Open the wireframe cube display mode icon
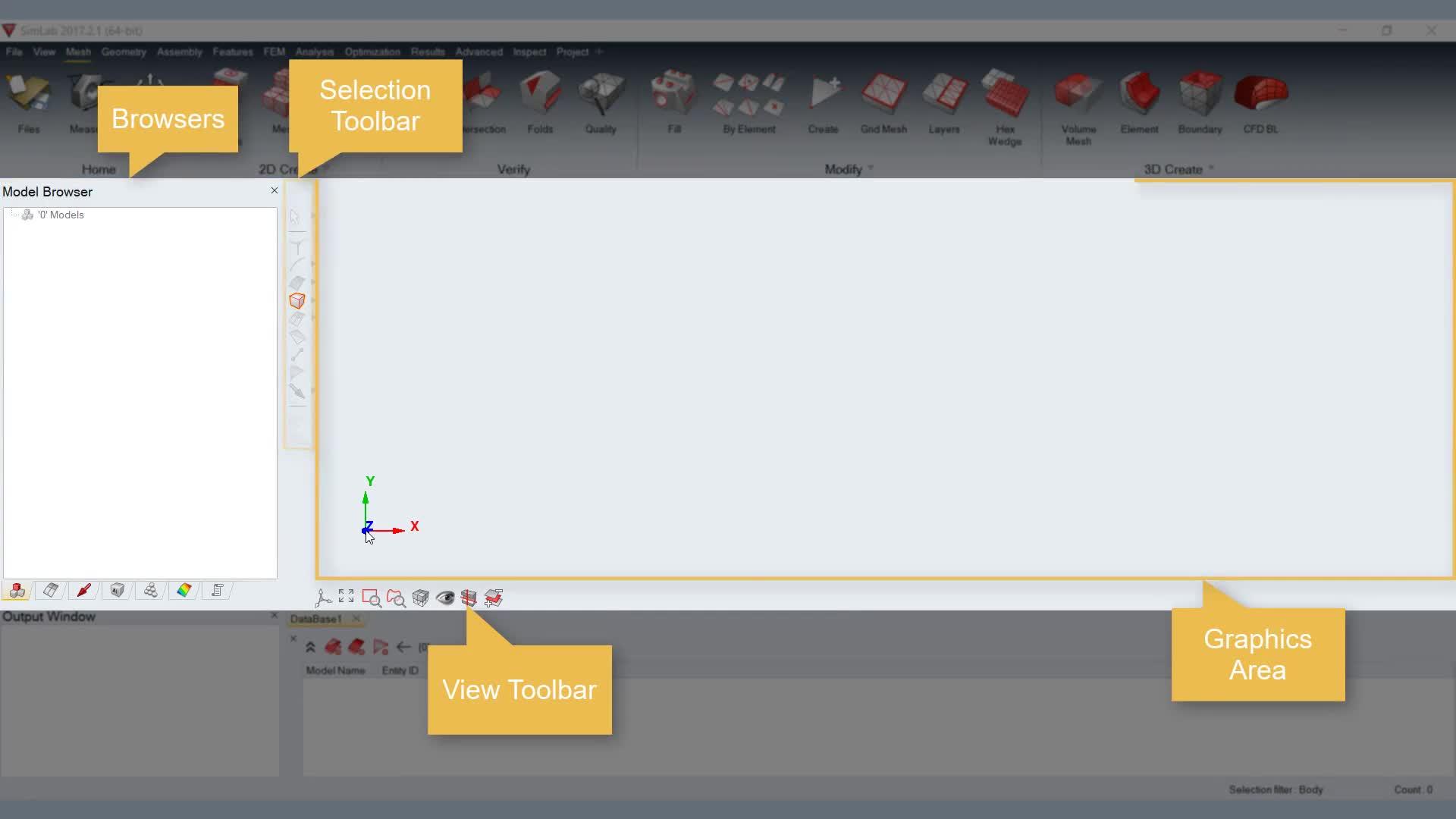 coord(420,598)
